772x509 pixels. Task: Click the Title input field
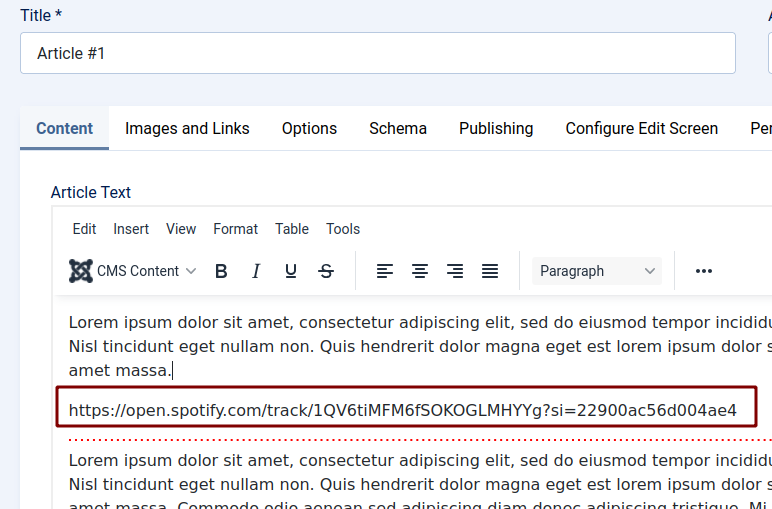[x=378, y=53]
